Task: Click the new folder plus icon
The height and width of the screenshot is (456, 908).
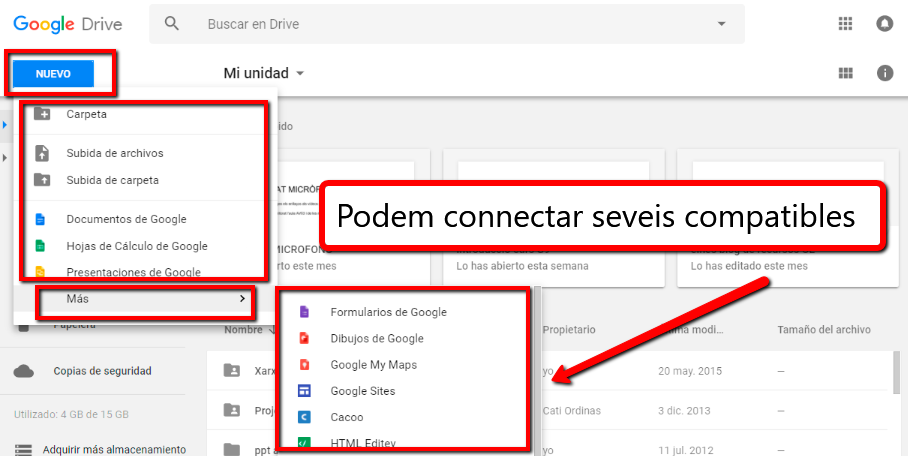Action: click(x=42, y=114)
